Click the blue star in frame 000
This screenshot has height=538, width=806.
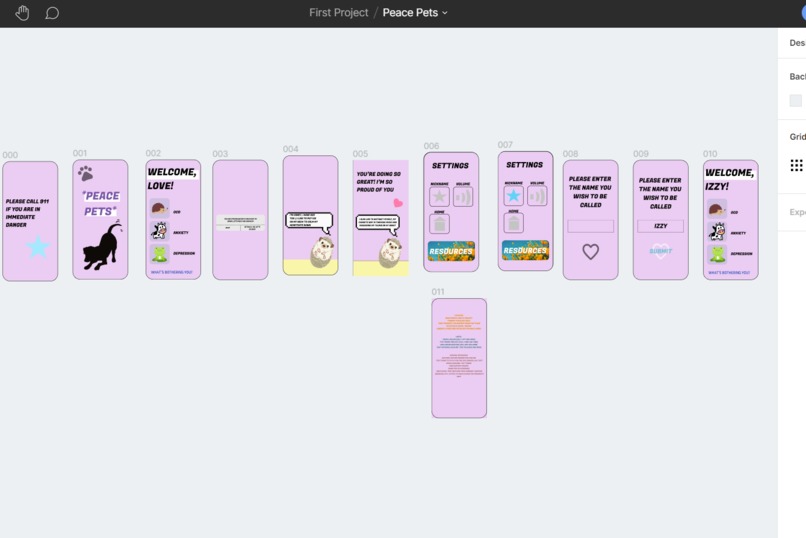38,247
